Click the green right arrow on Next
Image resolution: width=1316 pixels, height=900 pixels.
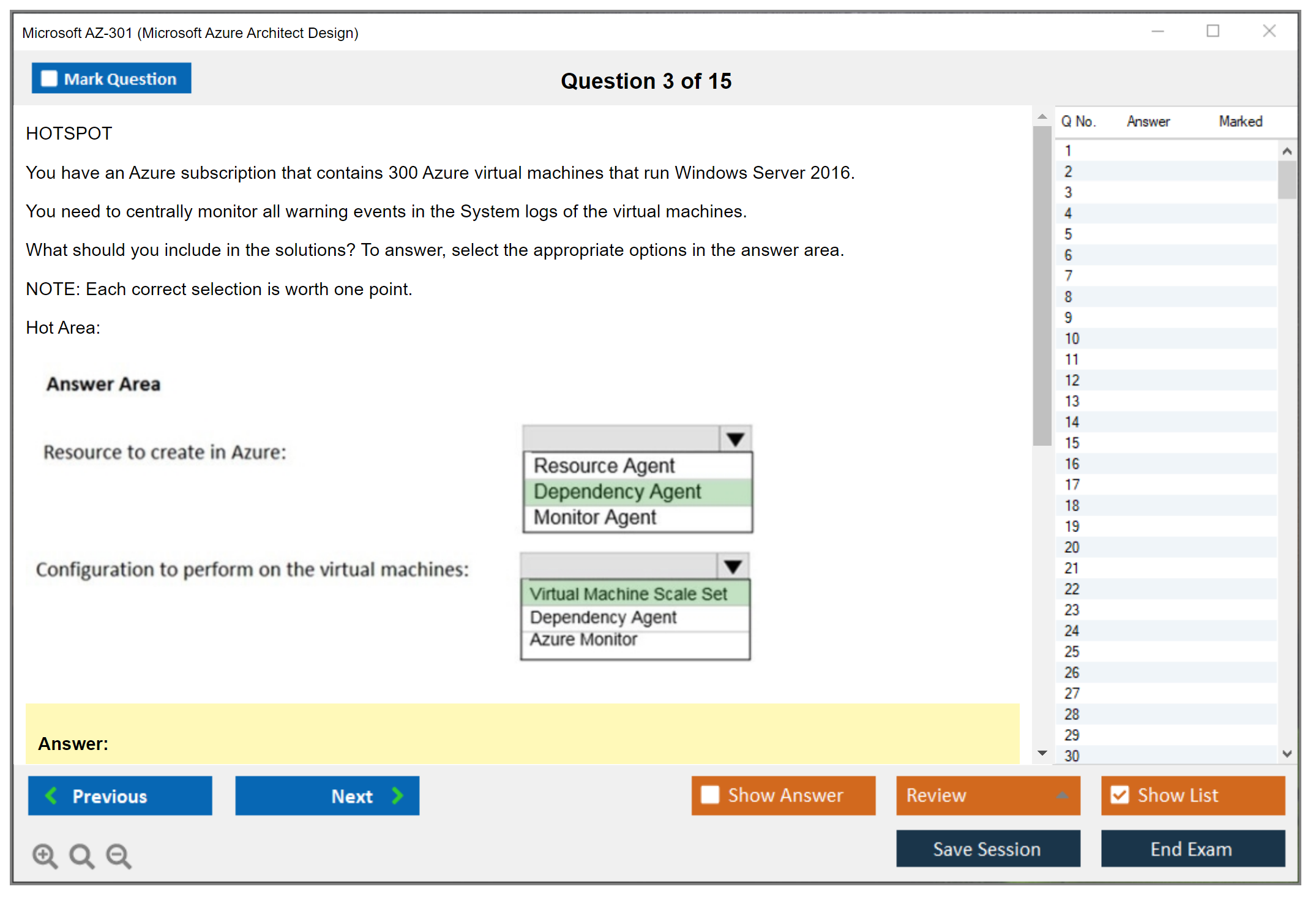(x=398, y=795)
